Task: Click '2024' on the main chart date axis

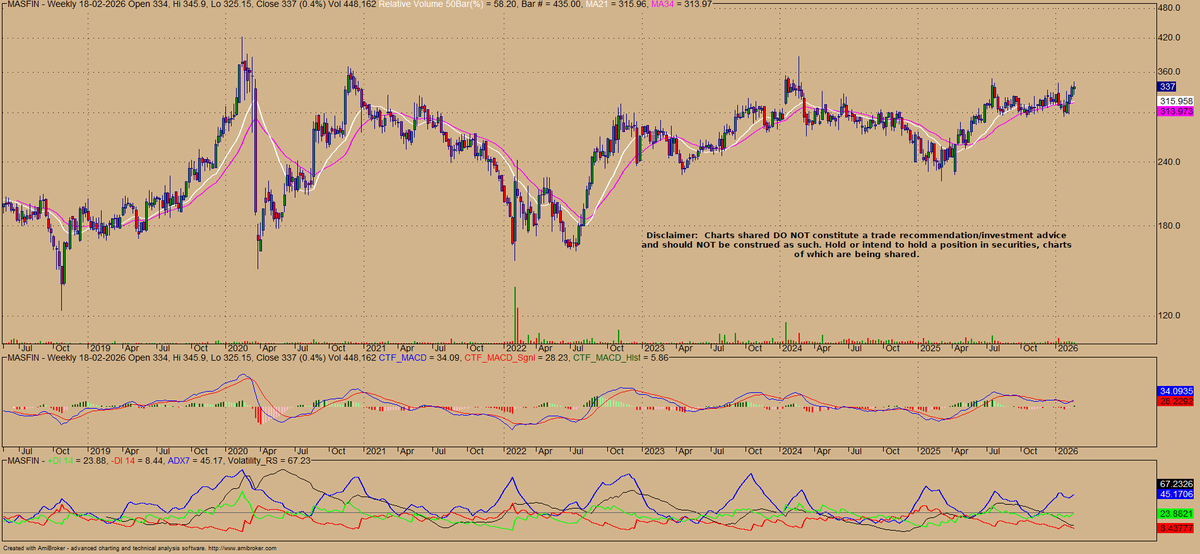Action: pos(793,348)
